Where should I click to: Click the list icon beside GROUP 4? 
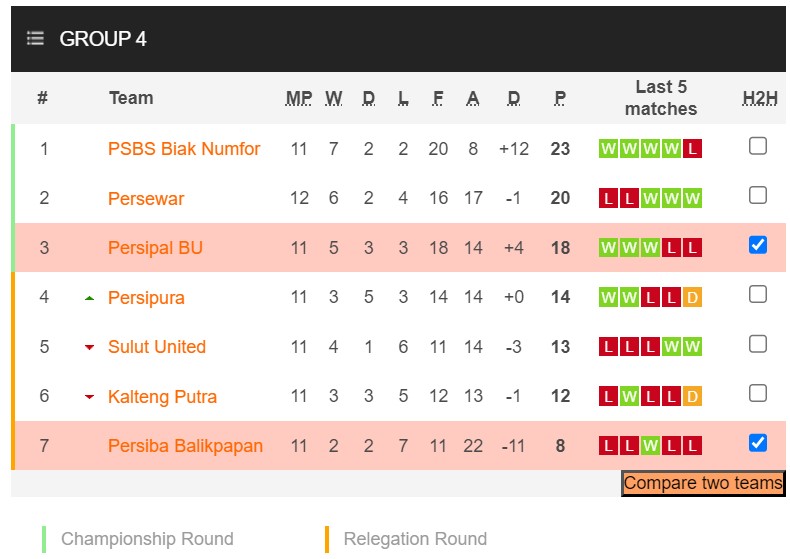click(35, 39)
